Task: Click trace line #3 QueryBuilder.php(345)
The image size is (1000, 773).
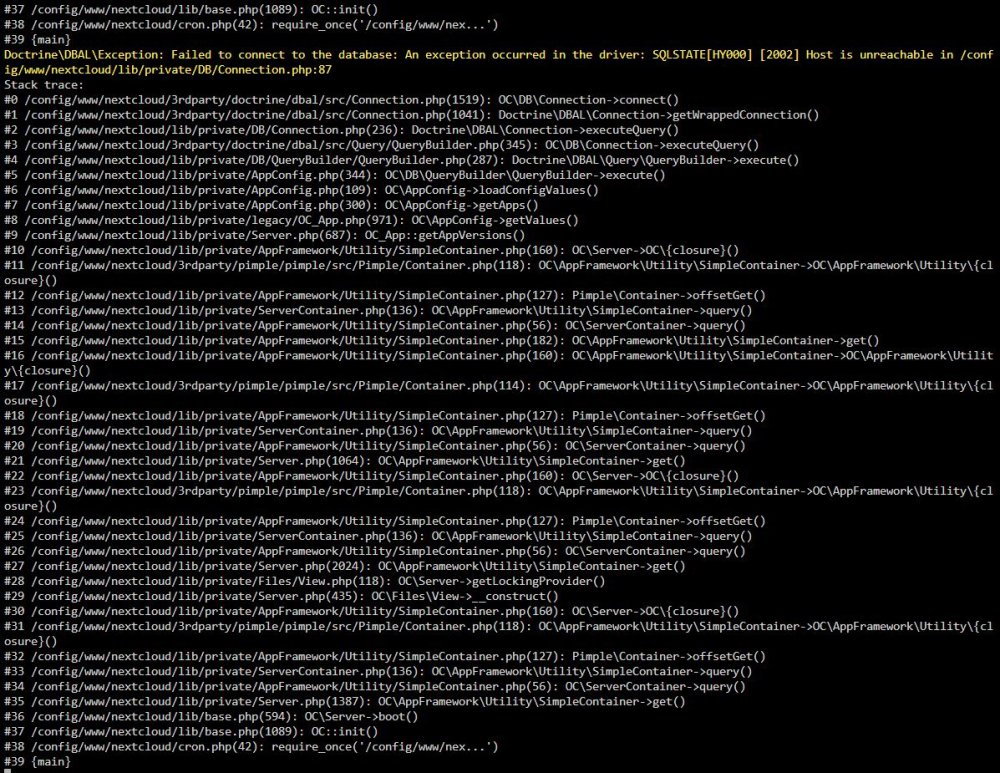Action: 381,145
